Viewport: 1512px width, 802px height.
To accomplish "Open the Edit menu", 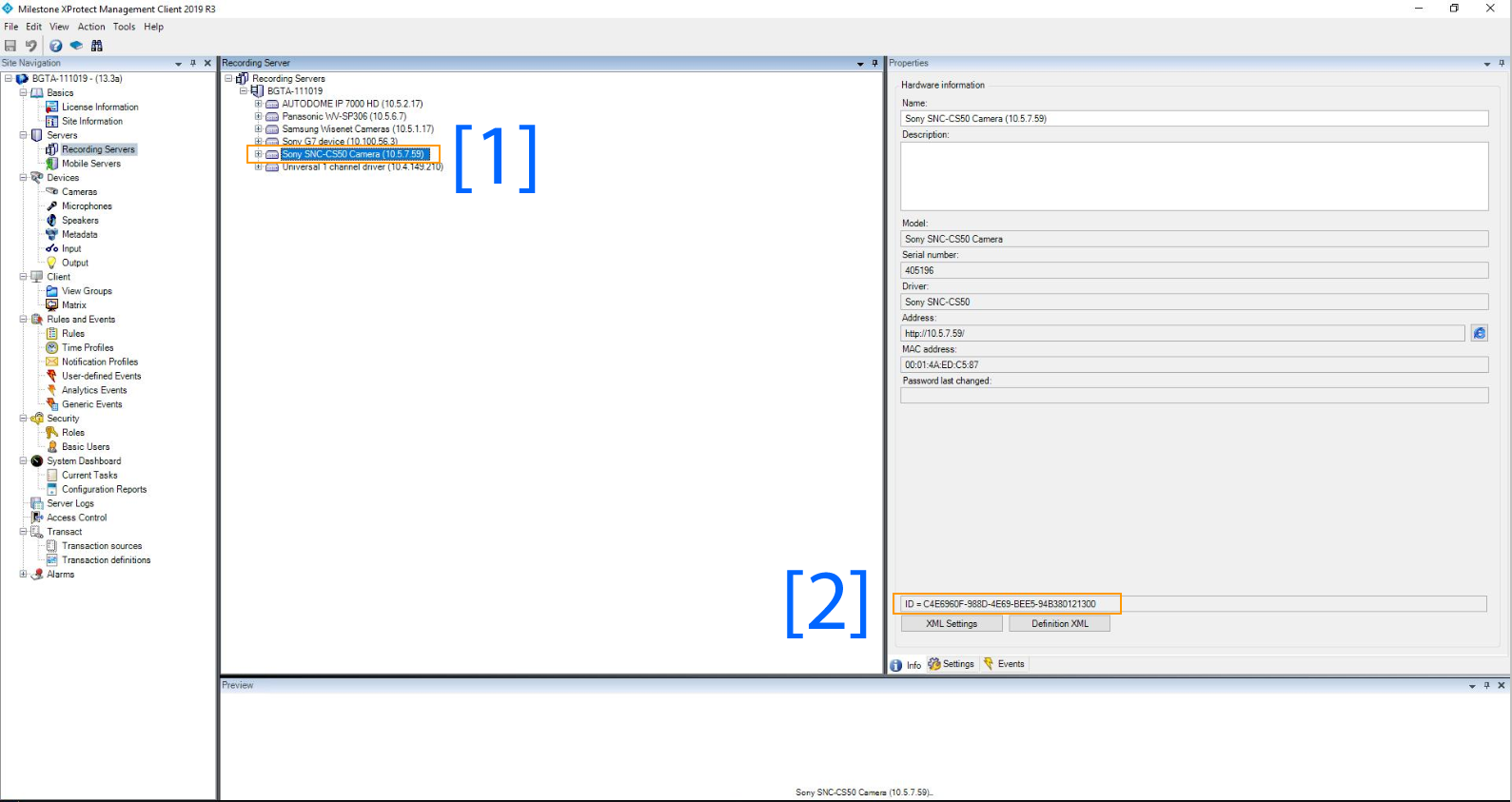I will click(x=34, y=27).
